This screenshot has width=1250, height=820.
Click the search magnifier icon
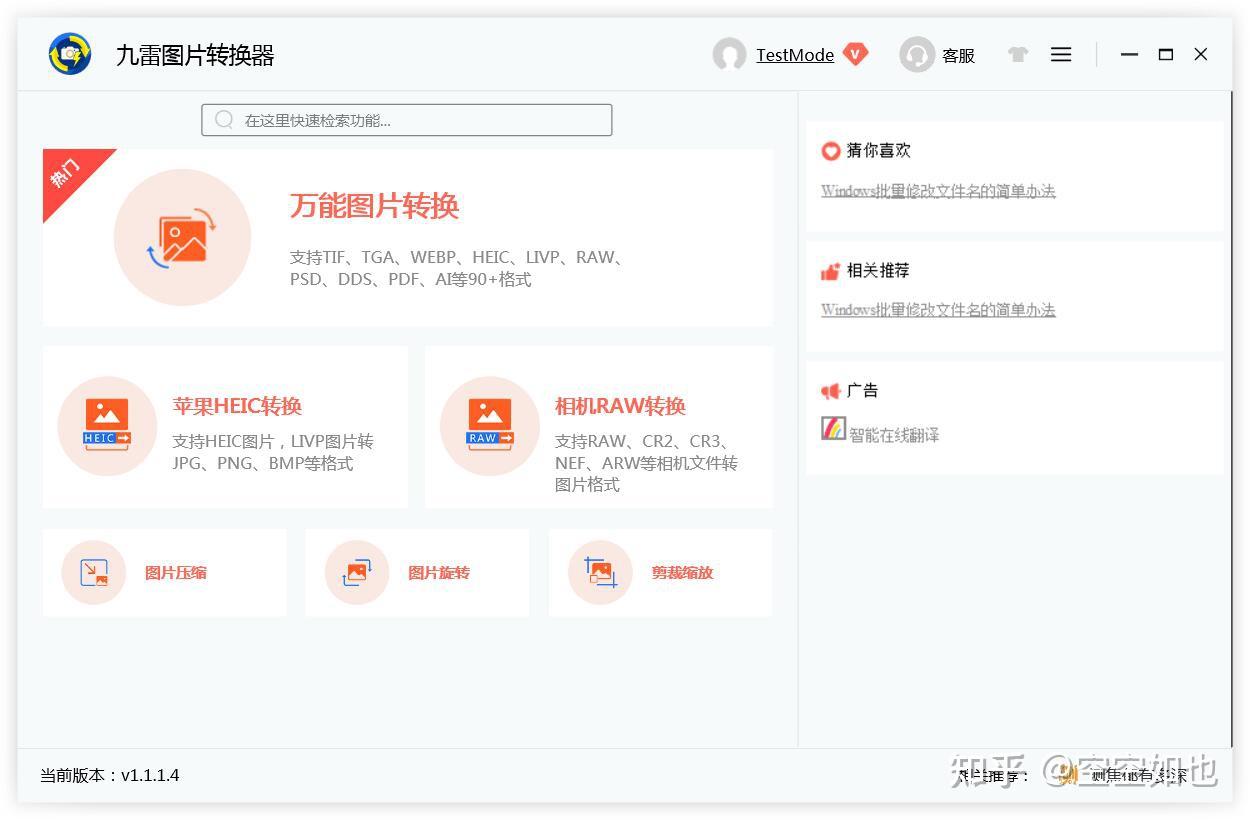pos(223,119)
